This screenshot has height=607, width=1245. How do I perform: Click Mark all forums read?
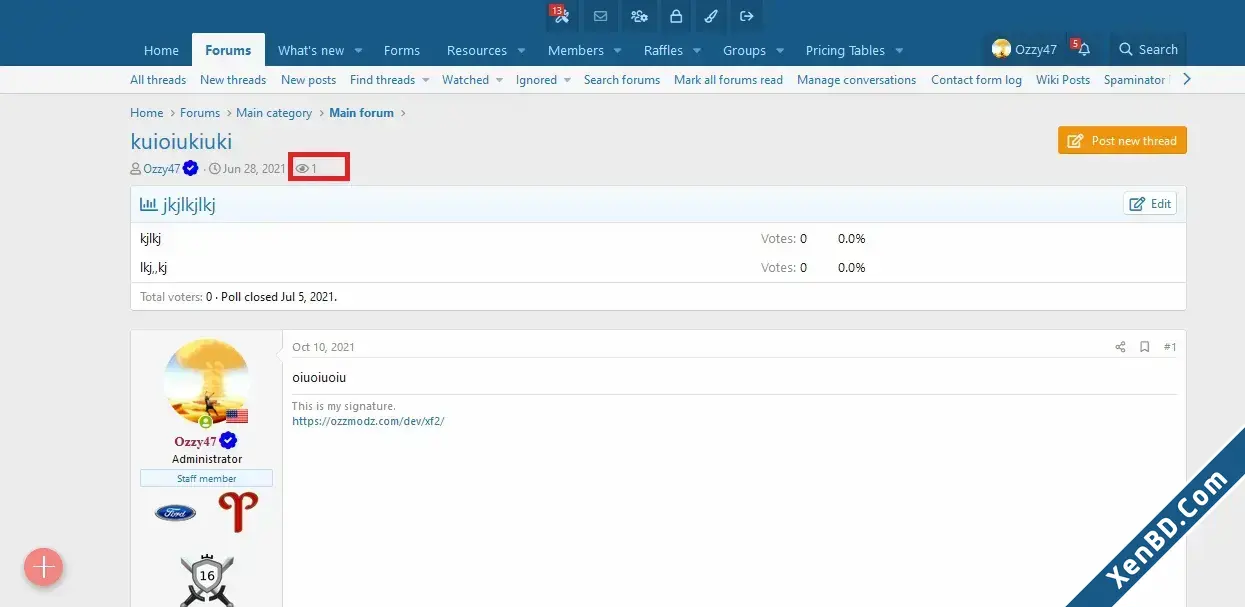pyautogui.click(x=728, y=80)
